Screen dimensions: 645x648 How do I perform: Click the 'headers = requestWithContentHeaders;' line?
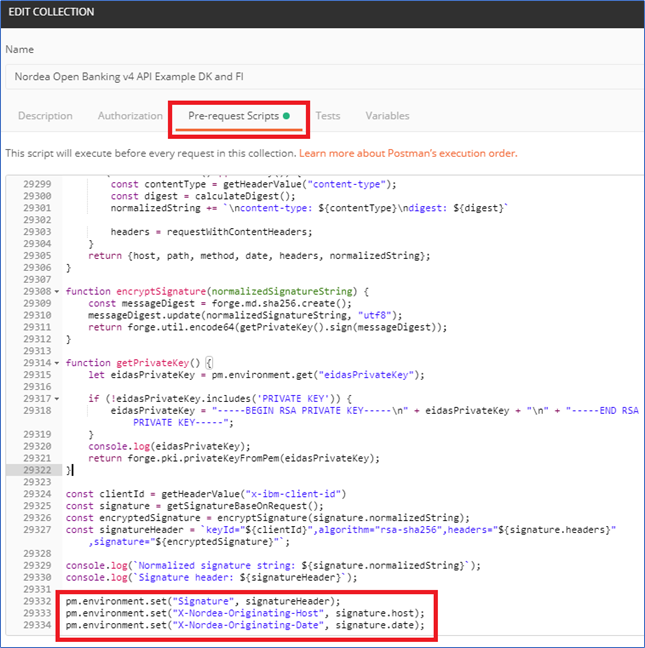211,232
